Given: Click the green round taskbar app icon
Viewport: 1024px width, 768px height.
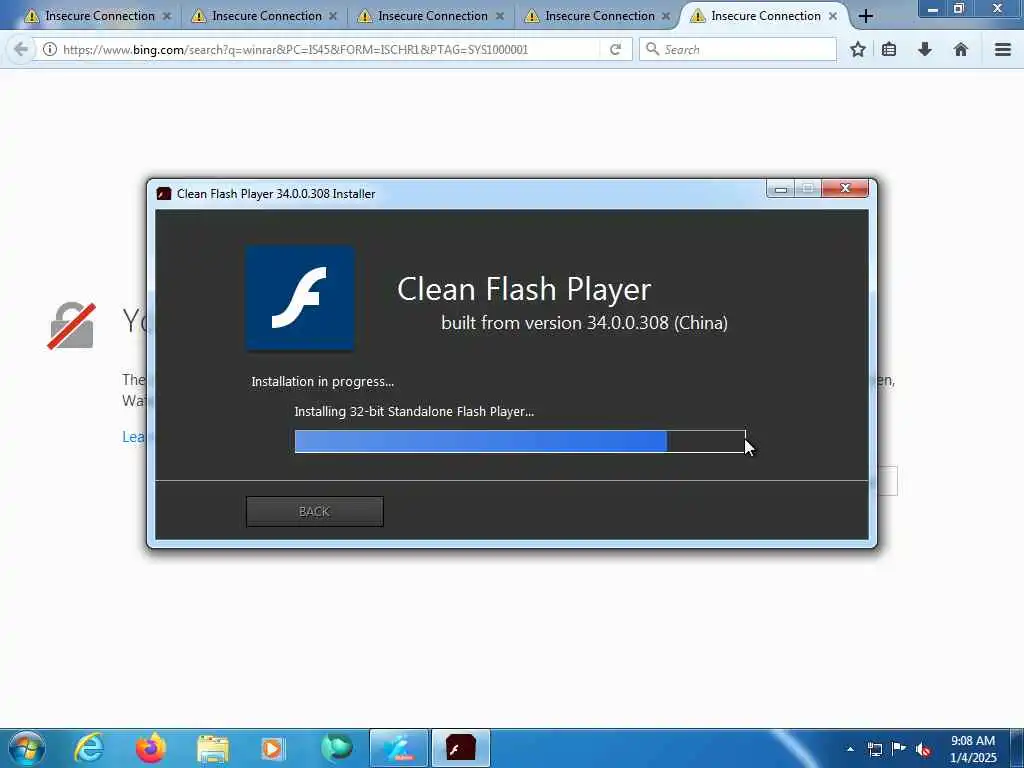Looking at the screenshot, I should [337, 748].
